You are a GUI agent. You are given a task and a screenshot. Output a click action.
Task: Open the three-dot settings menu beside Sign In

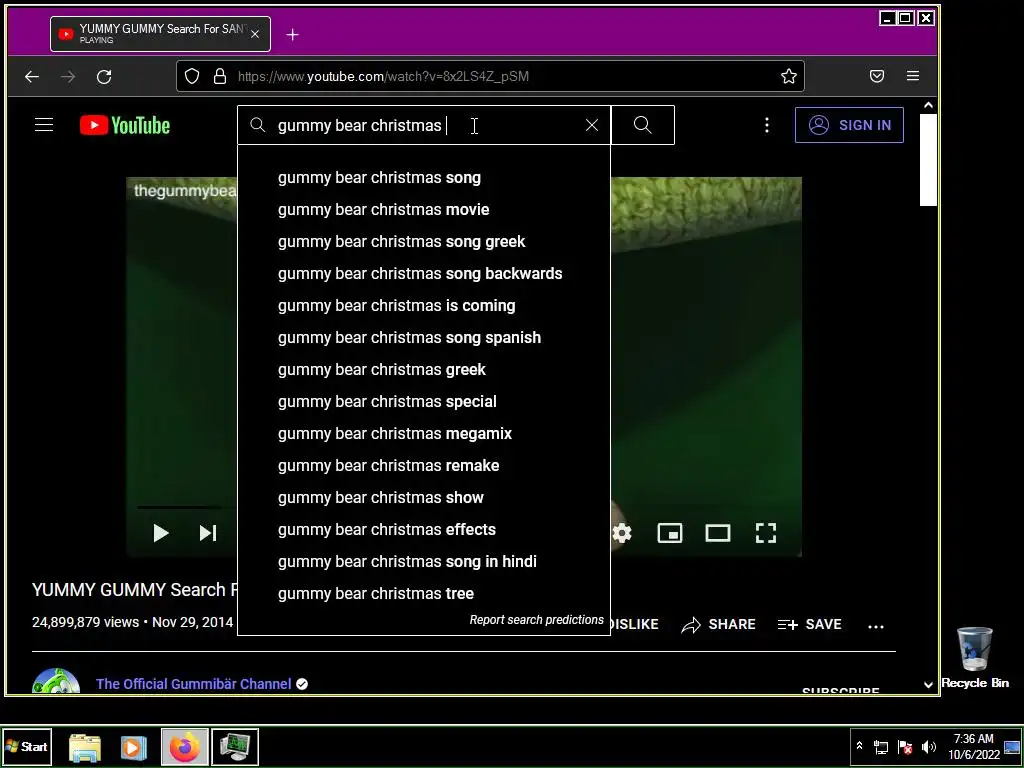coord(767,125)
